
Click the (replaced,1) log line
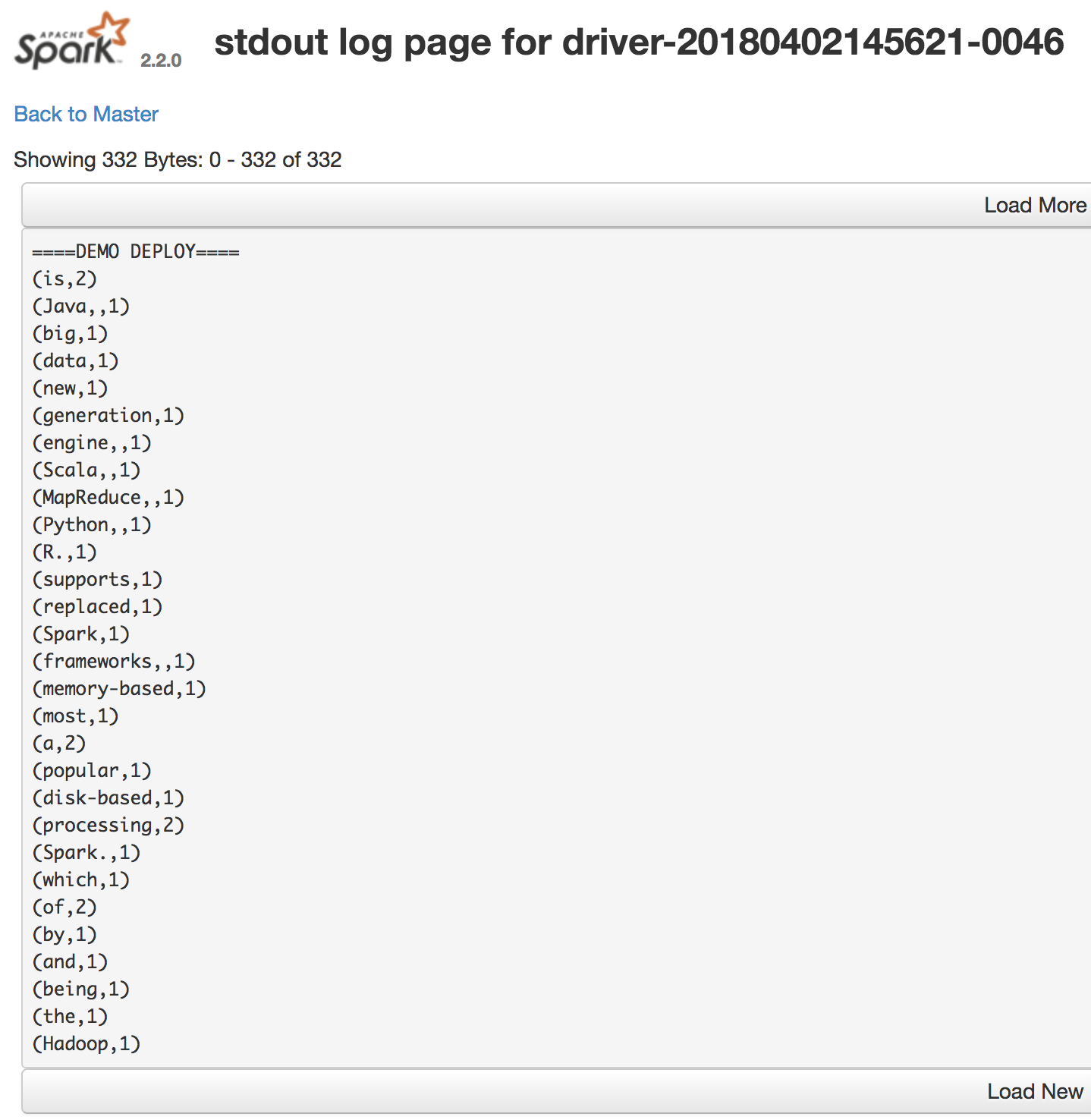97,606
